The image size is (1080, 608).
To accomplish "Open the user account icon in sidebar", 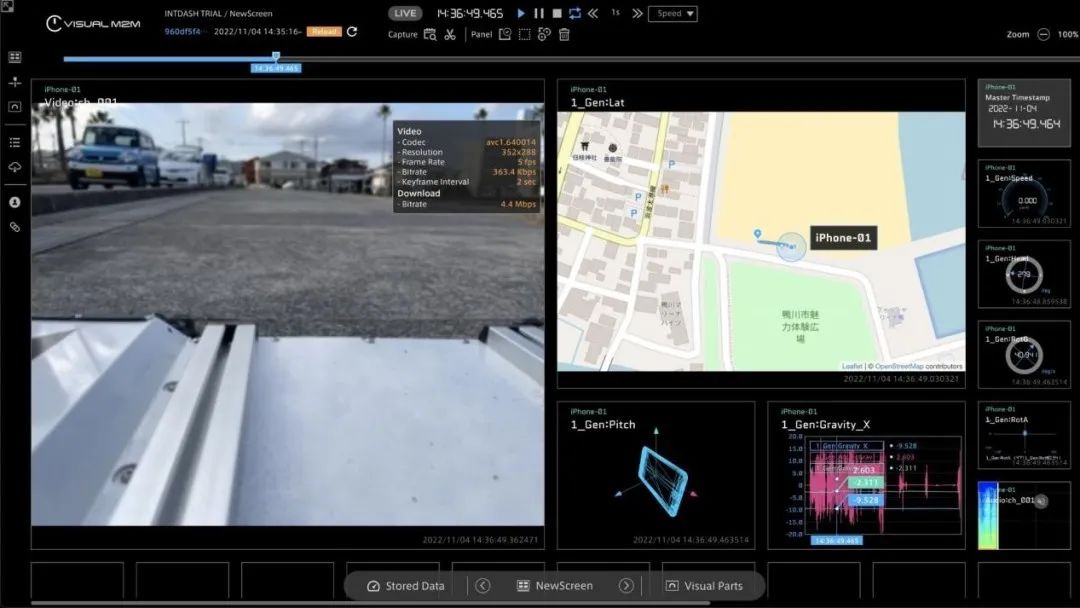I will point(15,202).
